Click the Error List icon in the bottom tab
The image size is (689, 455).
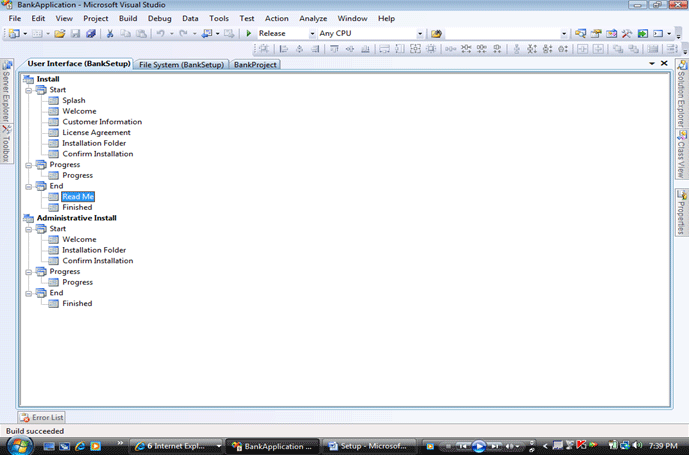pos(25,417)
